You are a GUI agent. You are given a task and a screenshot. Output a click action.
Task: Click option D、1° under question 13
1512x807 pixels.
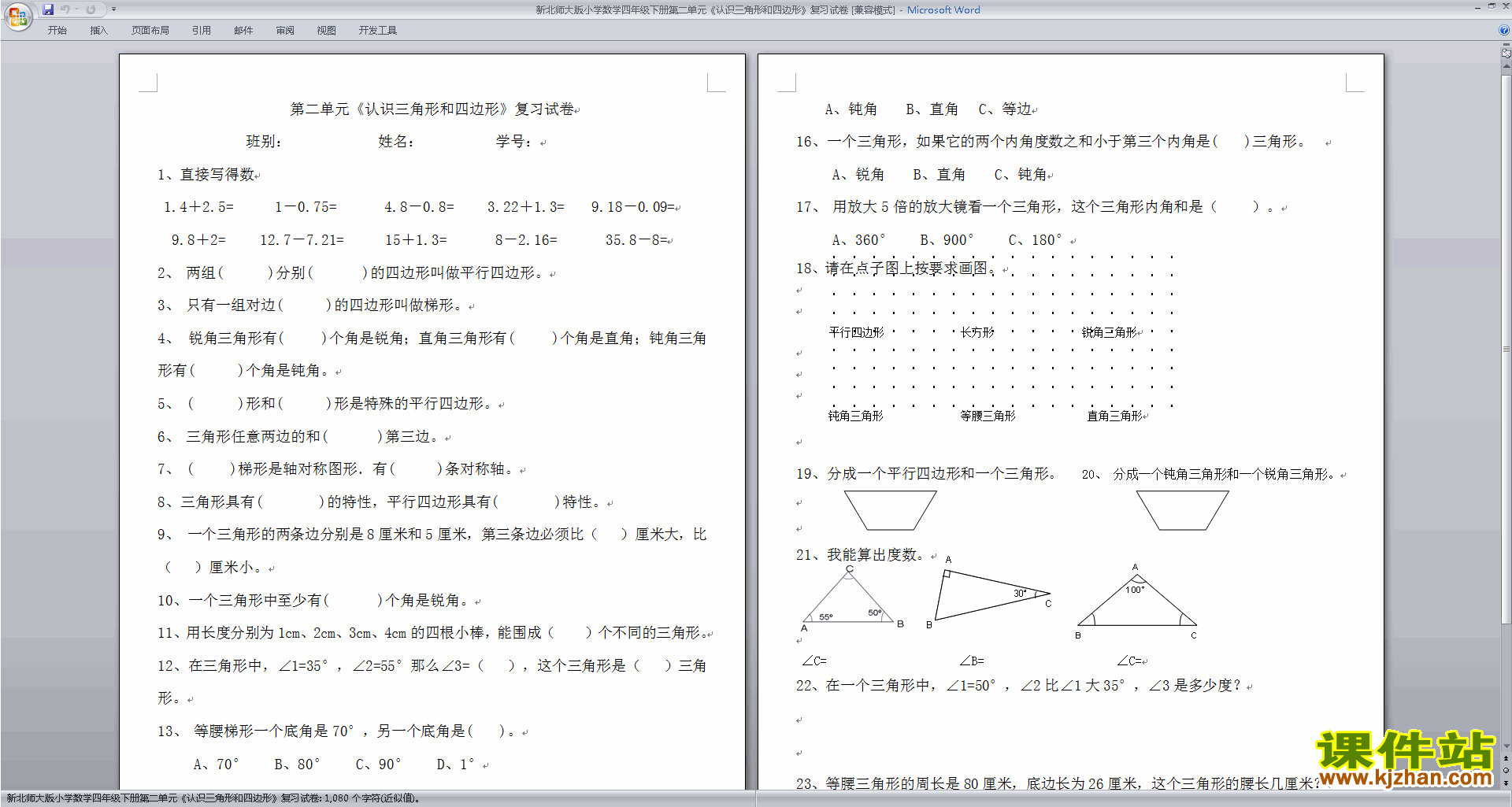[455, 764]
